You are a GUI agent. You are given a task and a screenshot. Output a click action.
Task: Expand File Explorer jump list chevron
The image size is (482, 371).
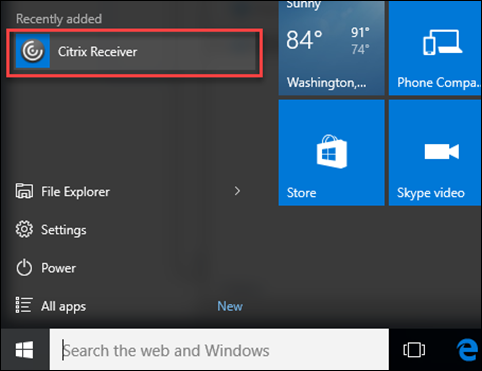(237, 191)
